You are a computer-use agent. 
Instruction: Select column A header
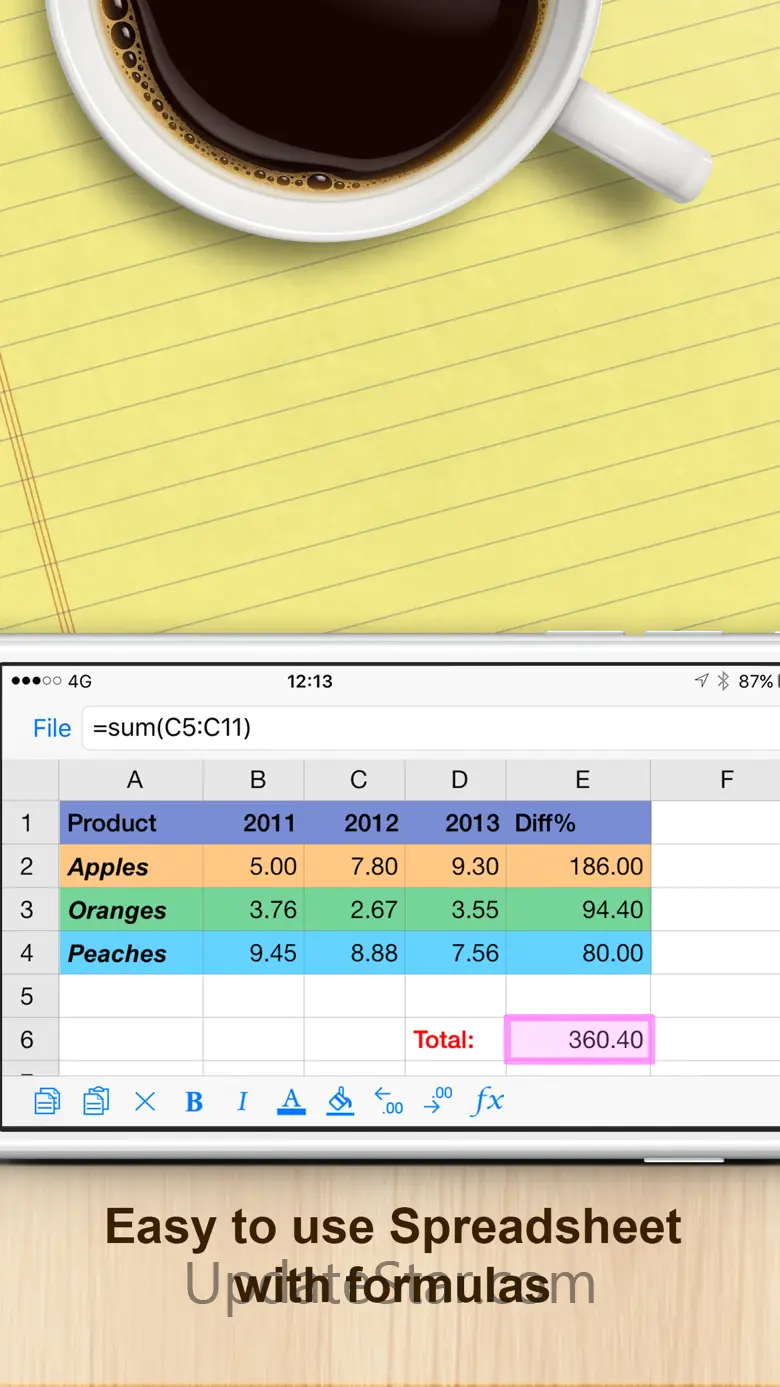pyautogui.click(x=134, y=780)
